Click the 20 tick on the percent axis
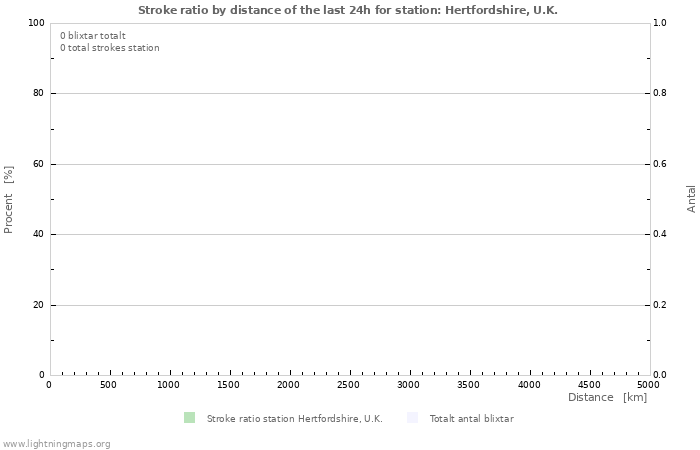 coord(38,305)
